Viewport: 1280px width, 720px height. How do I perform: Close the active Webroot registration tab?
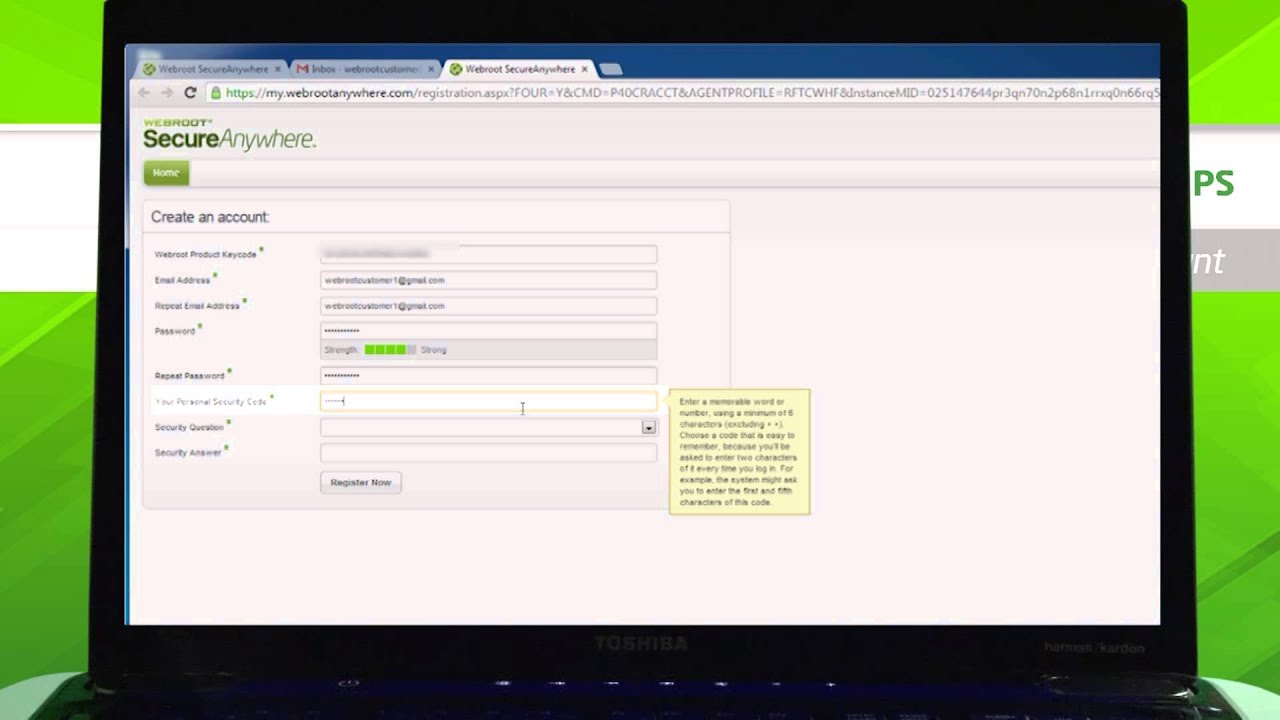[x=584, y=69]
